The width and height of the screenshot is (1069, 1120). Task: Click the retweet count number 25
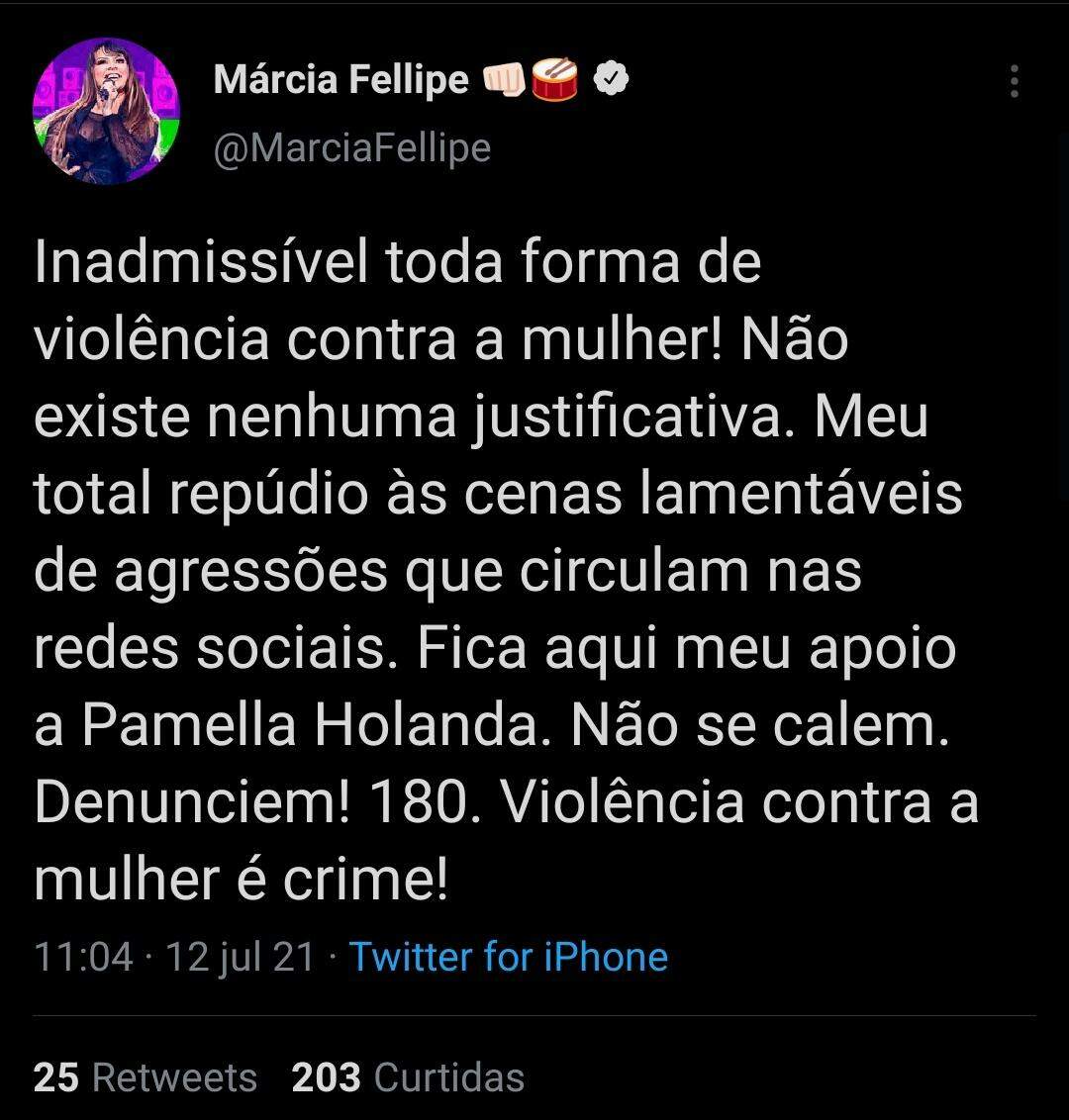click(56, 1076)
